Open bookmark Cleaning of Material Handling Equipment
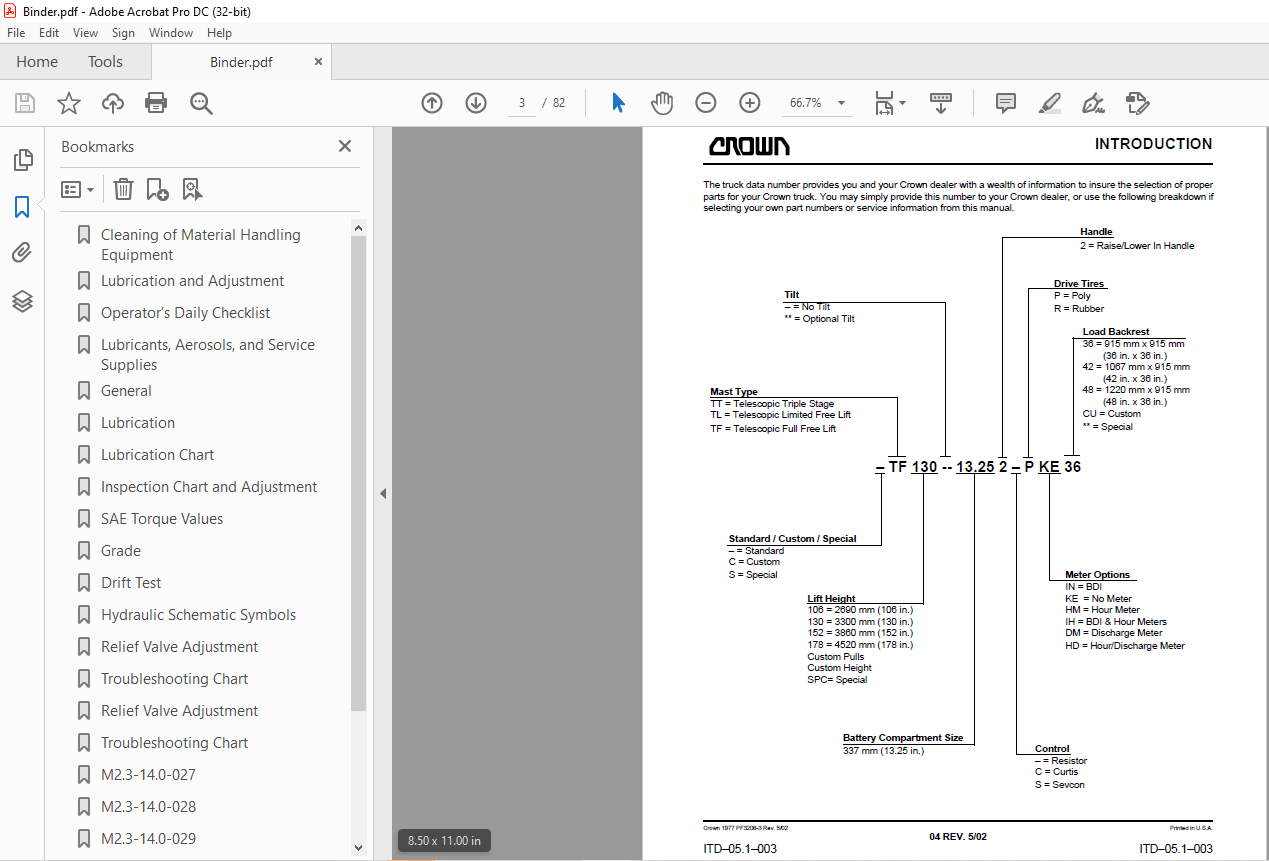Screen dimensions: 1269x861 click(200, 245)
